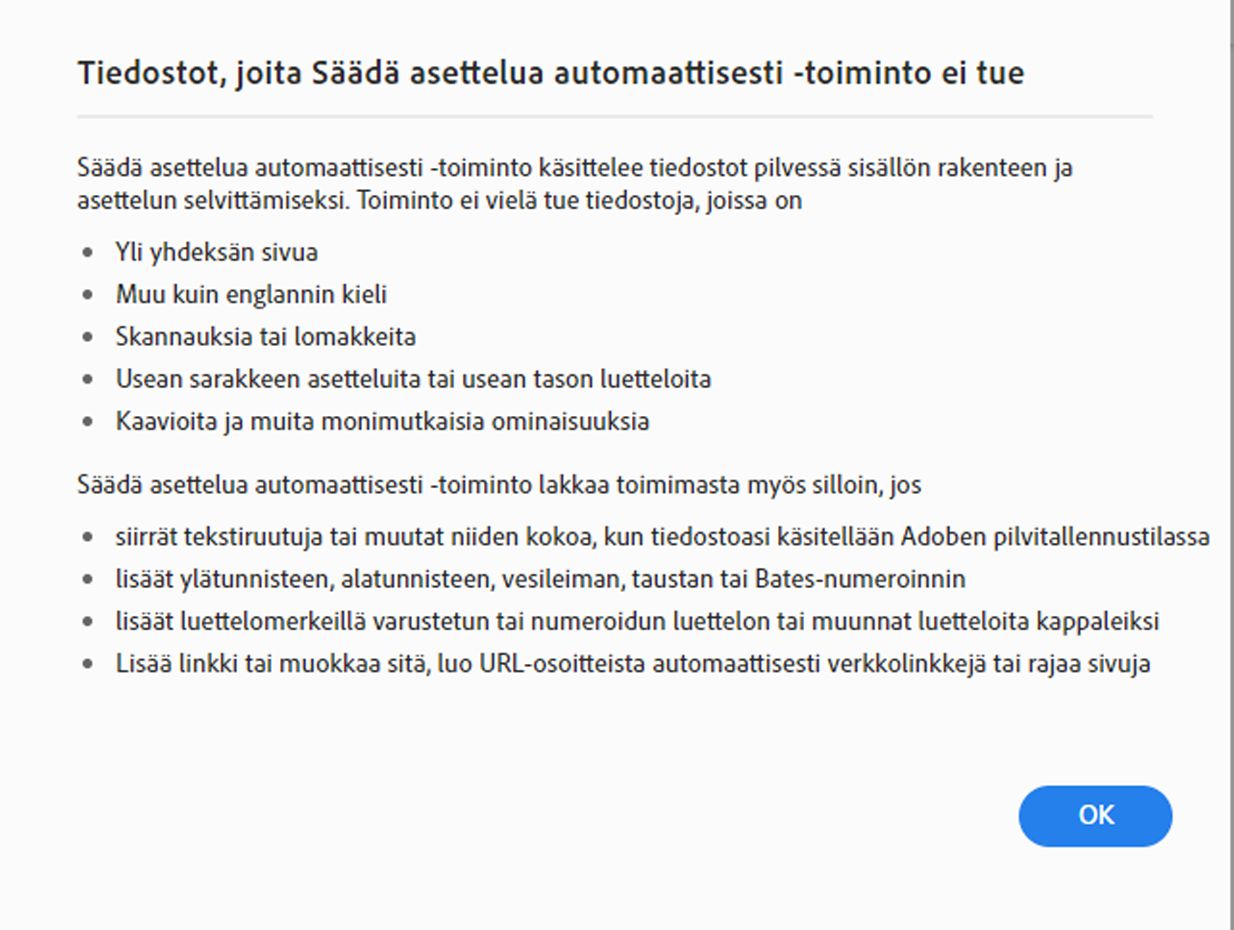The height and width of the screenshot is (930, 1234).
Task: Click the divider line below the title
Action: tap(617, 116)
